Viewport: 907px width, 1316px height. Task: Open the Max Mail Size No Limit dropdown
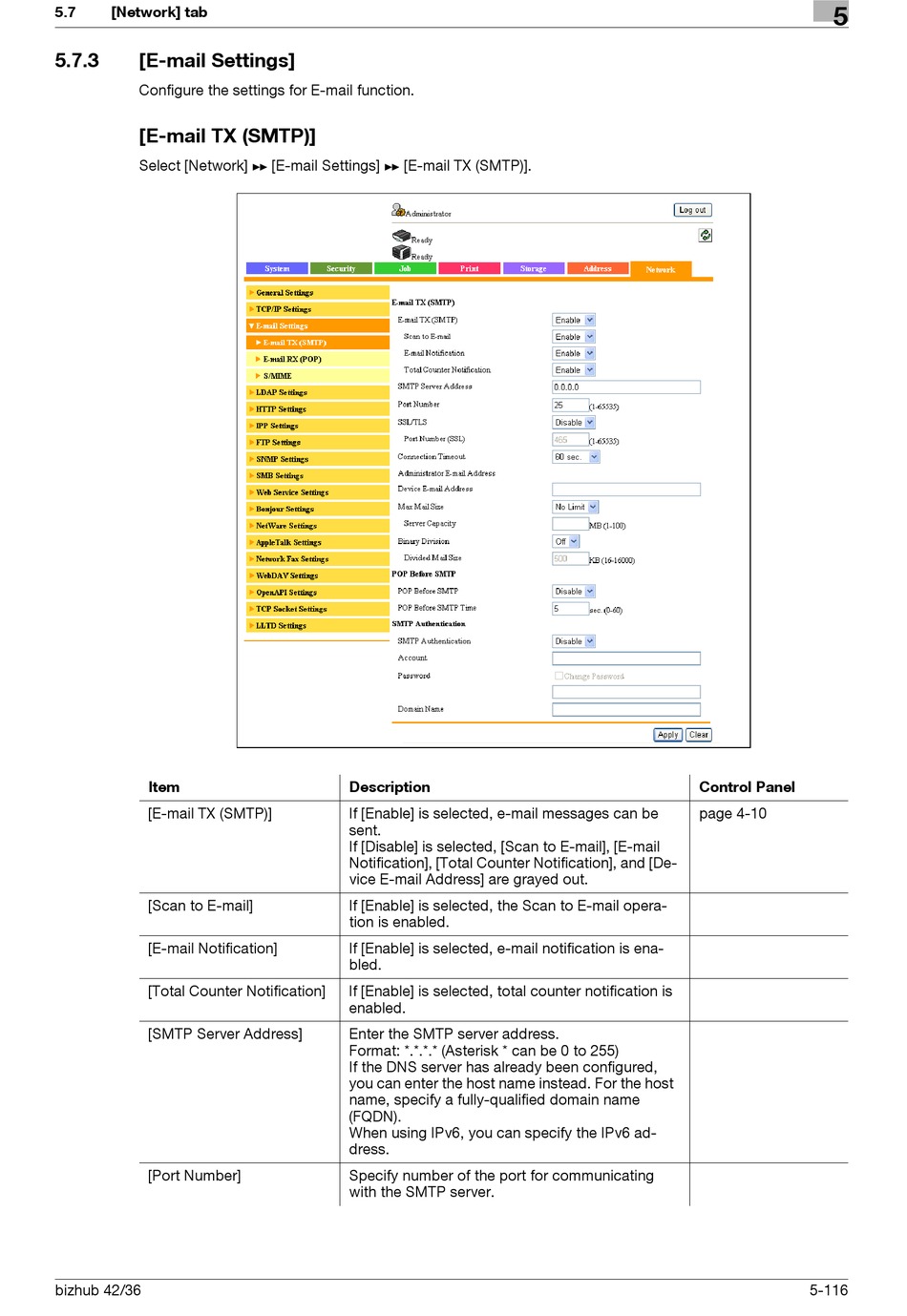coord(576,507)
